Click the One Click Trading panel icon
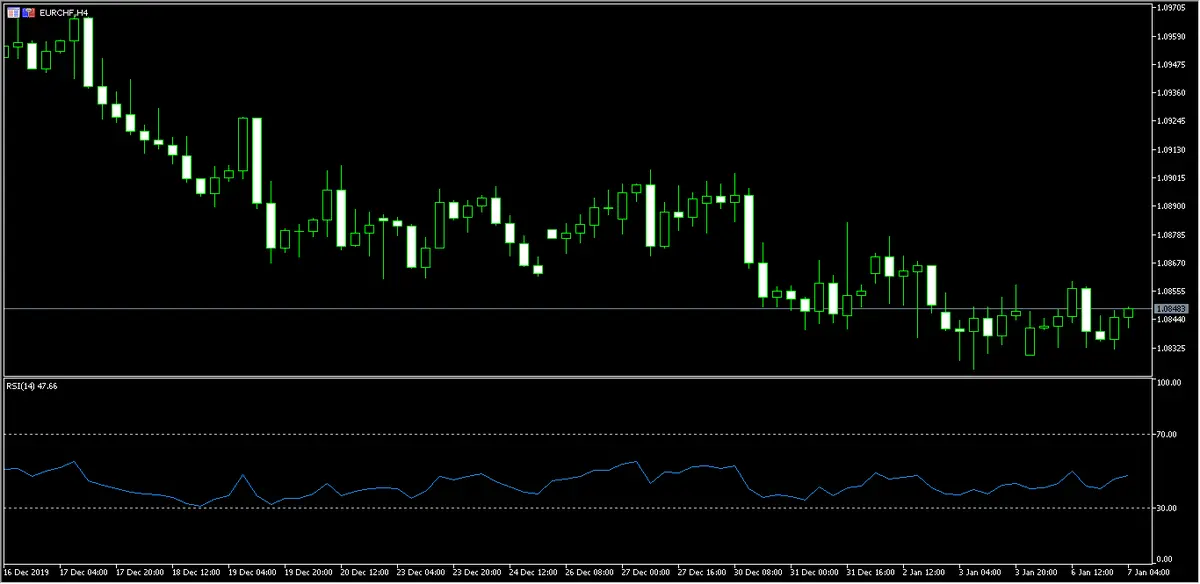The width and height of the screenshot is (1200, 584). (13, 11)
